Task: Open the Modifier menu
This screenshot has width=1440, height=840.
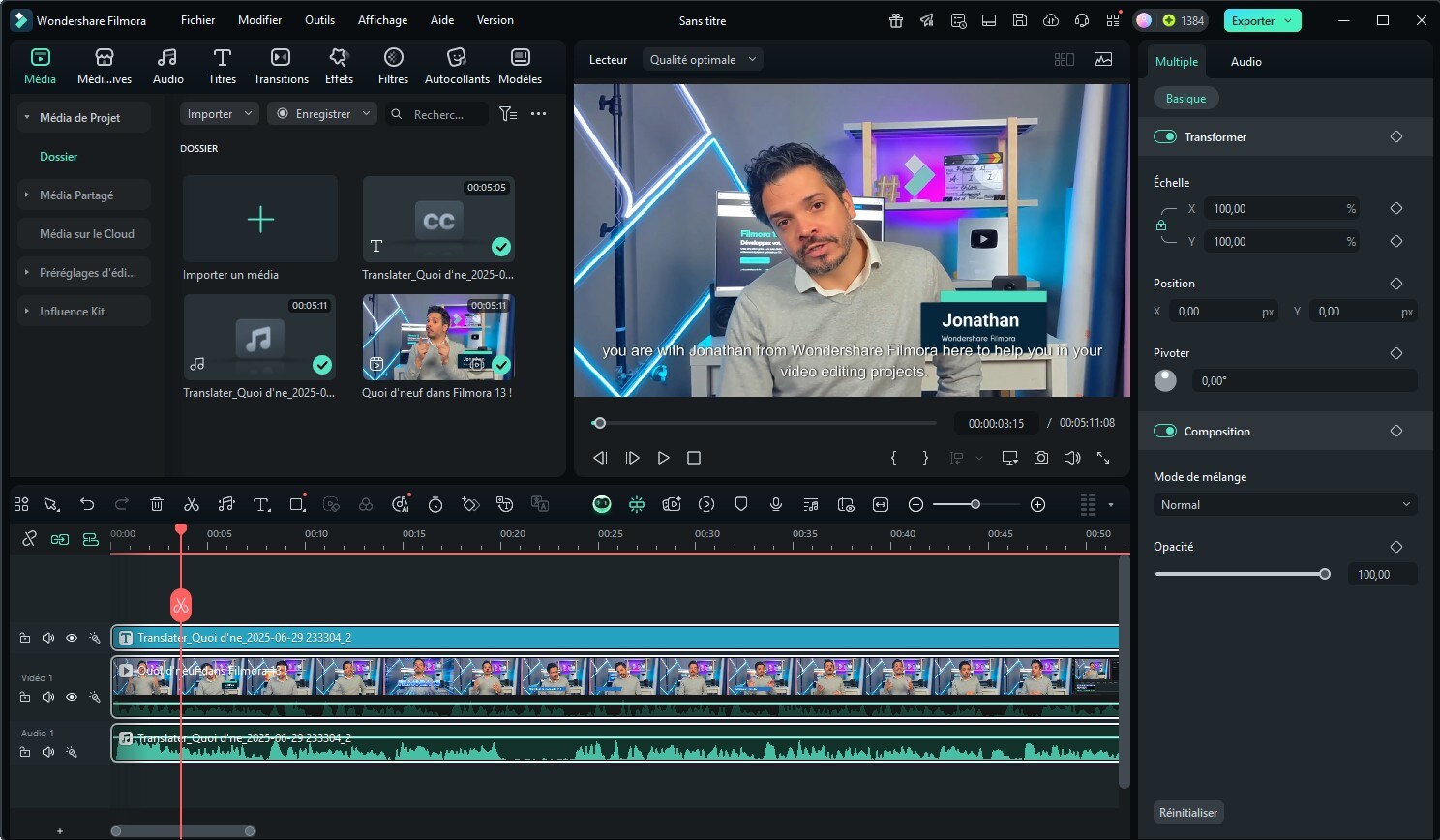Action: (x=259, y=20)
